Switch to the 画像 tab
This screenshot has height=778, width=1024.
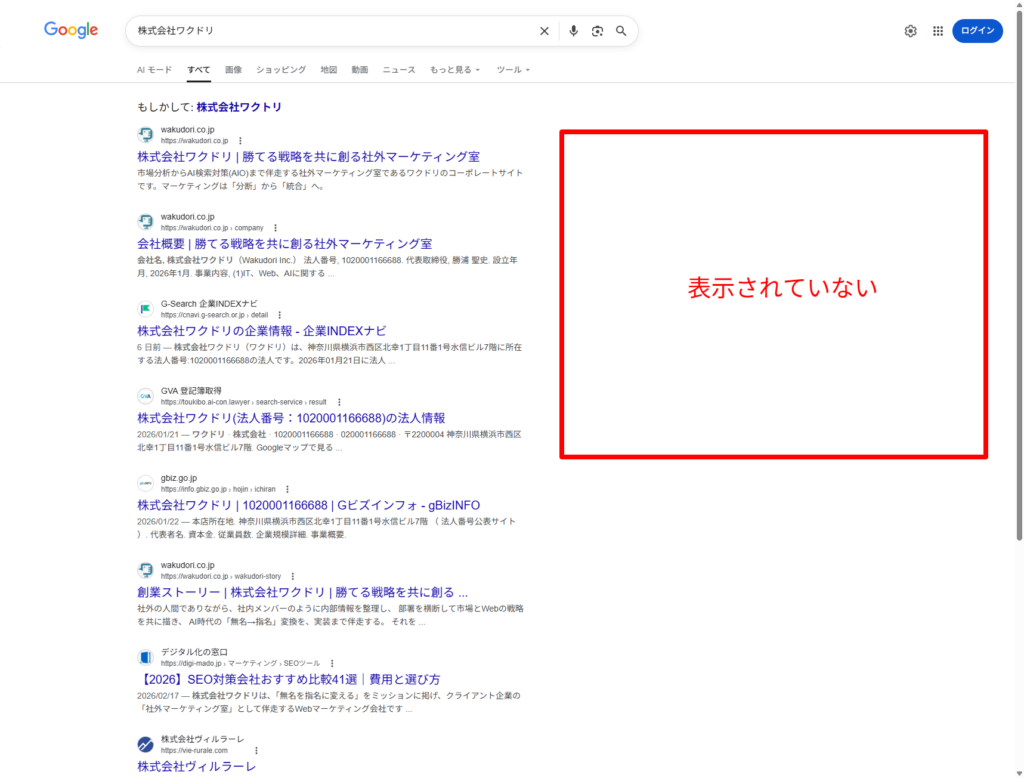coord(233,70)
